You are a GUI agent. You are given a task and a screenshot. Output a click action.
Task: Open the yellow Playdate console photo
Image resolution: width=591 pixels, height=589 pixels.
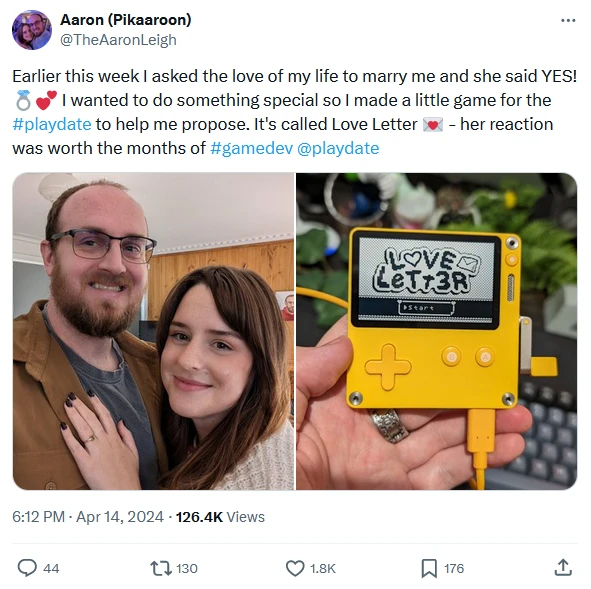point(436,331)
